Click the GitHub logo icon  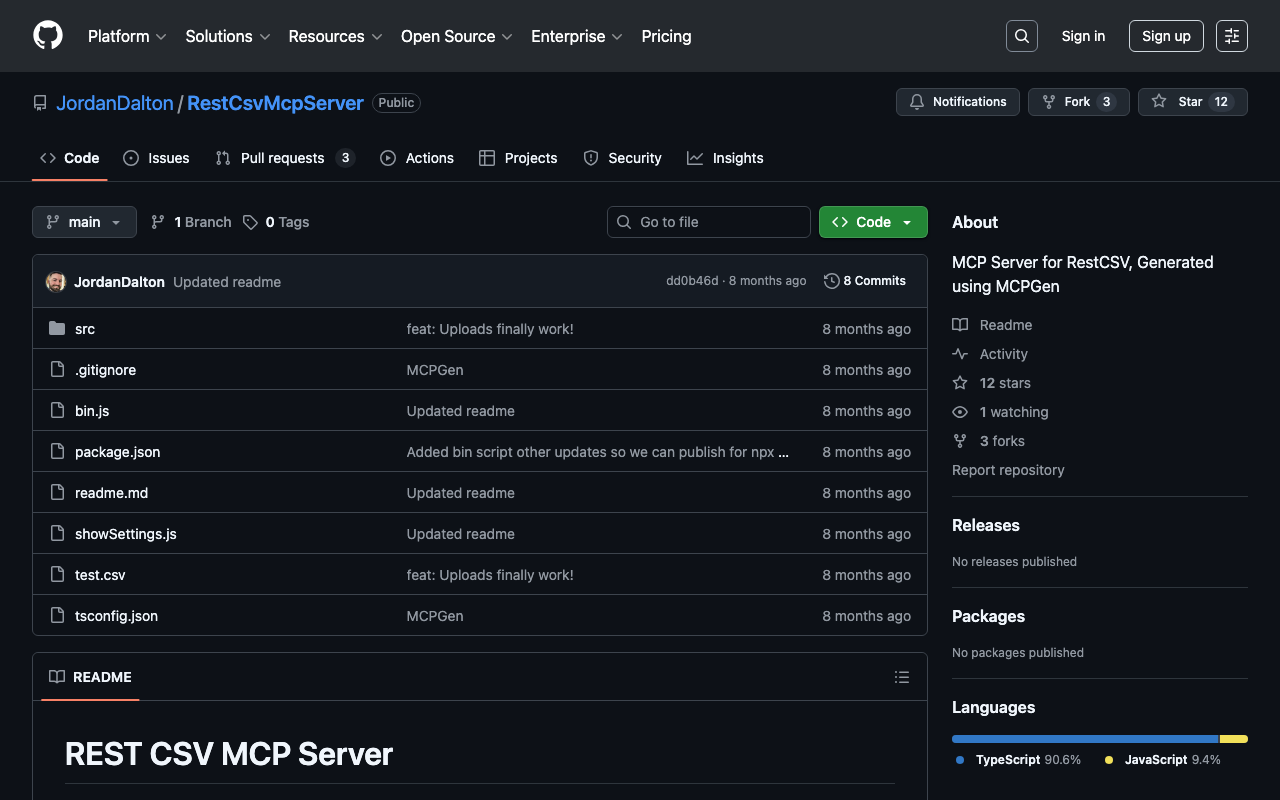coord(48,36)
